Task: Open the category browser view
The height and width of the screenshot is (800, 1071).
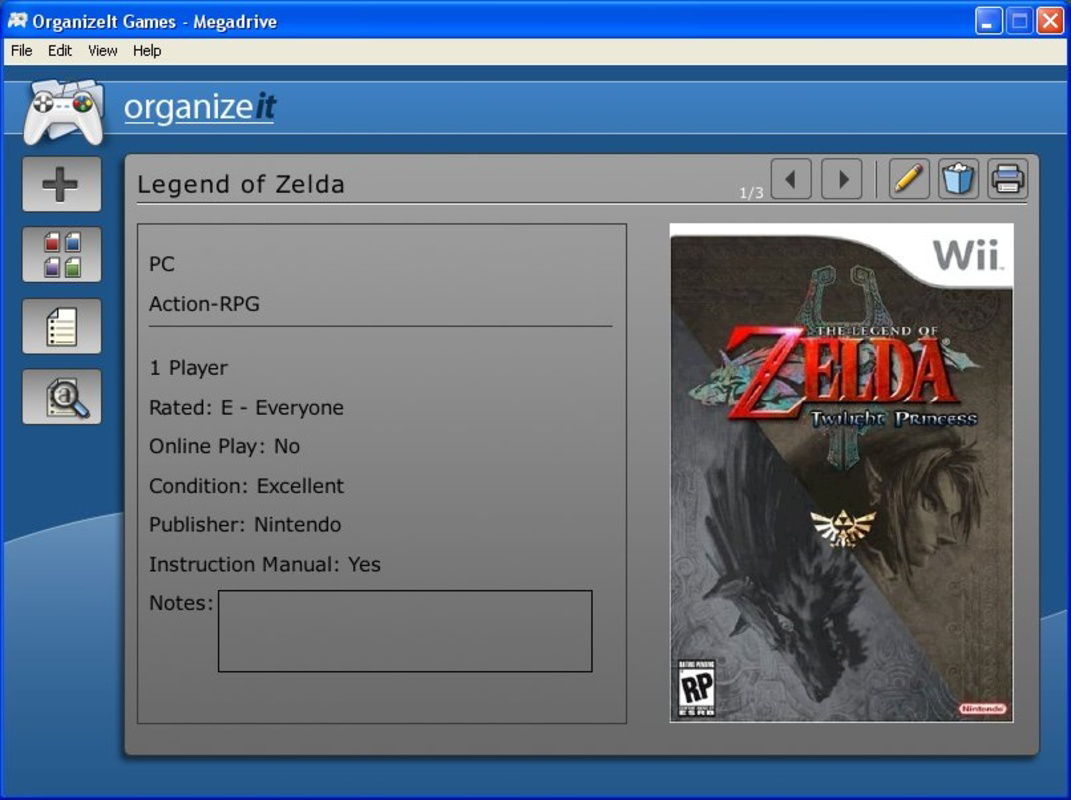Action: tap(61, 254)
